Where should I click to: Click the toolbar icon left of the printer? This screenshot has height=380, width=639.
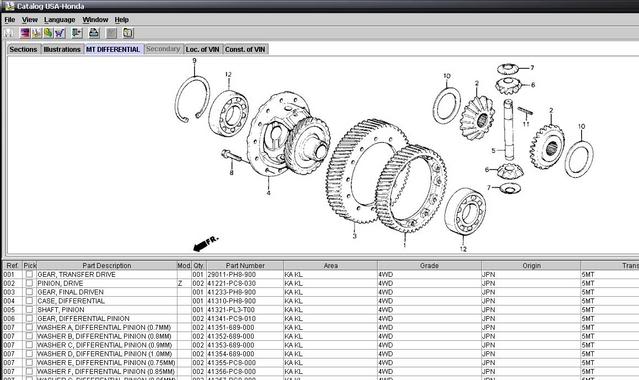point(77,33)
